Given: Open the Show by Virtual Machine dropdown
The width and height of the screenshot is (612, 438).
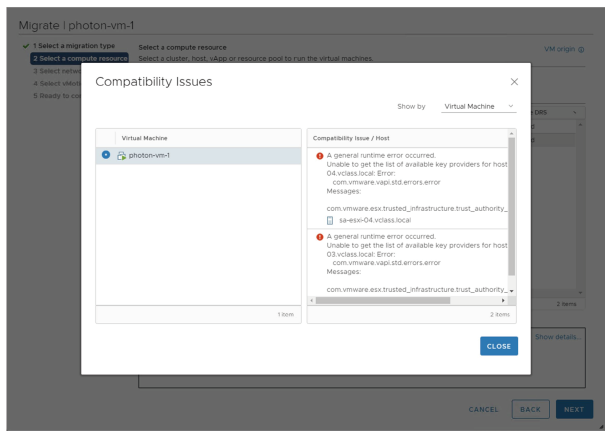Looking at the screenshot, I should pyautogui.click(x=479, y=106).
